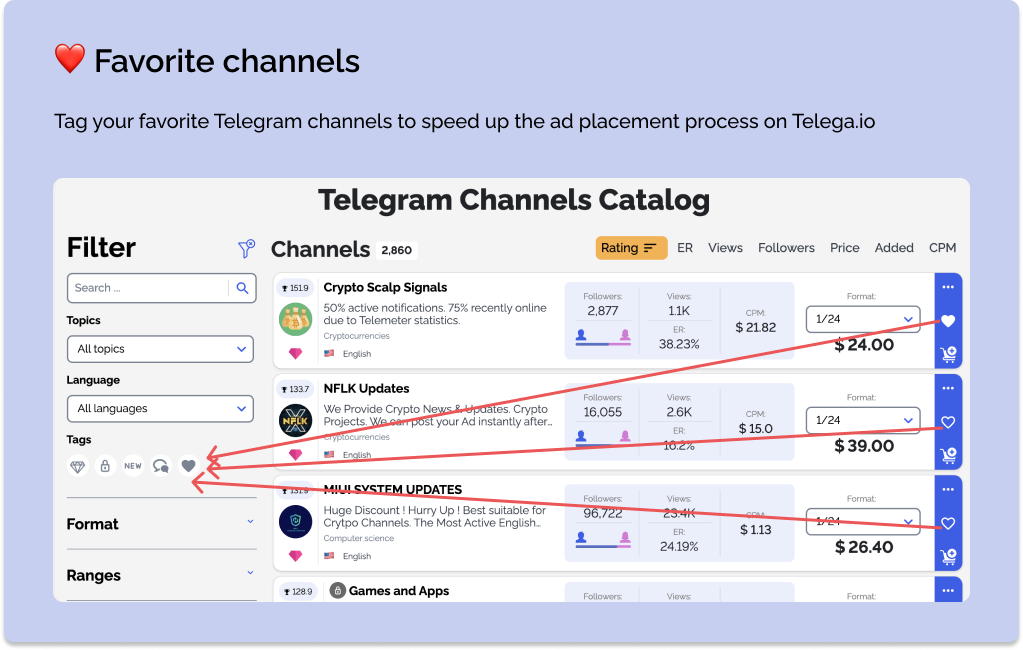This screenshot has width=1023, height=650.
Task: Click the sort-order icon inside Rating button
Action: pos(650,248)
